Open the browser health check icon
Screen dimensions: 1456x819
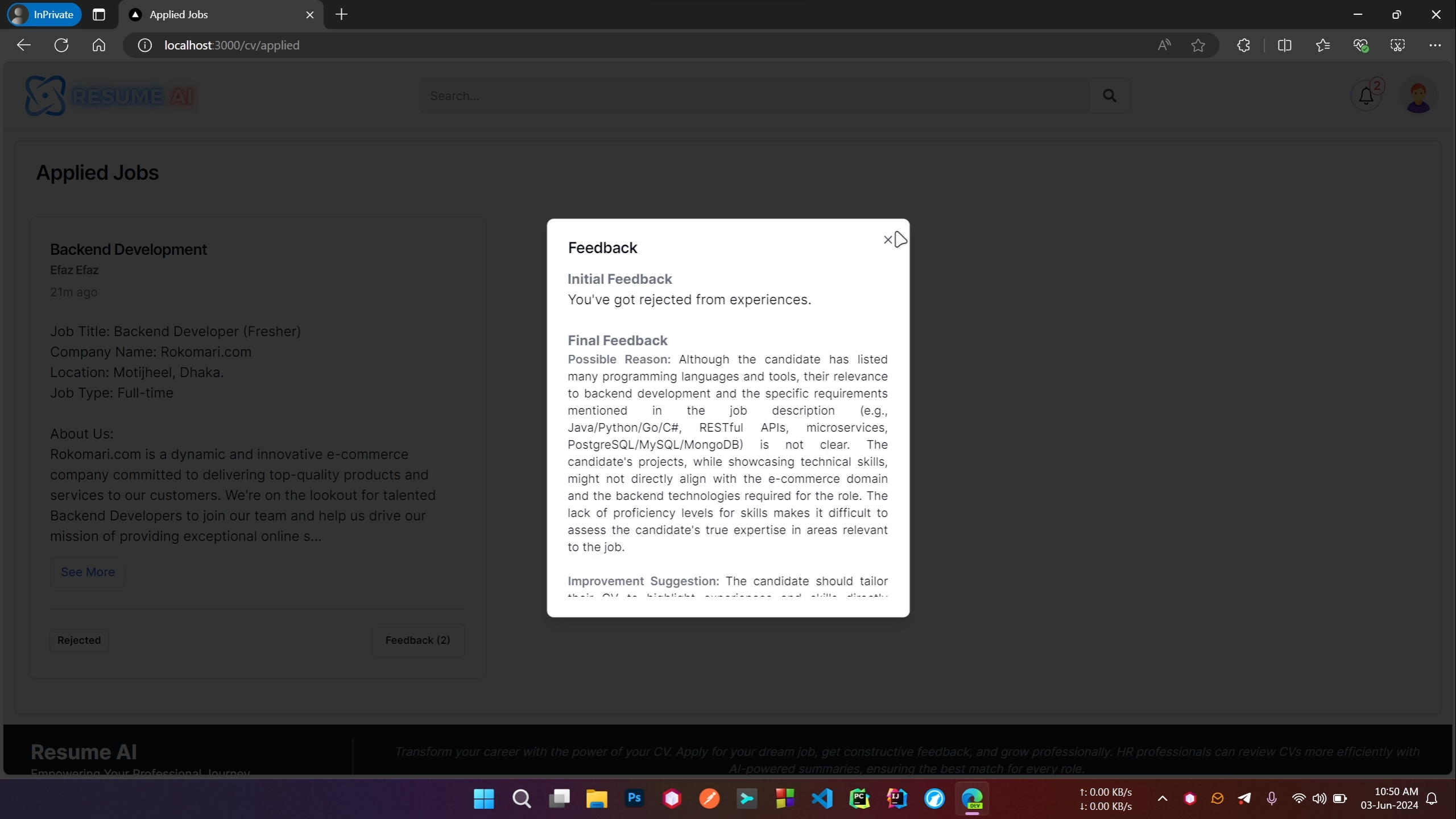click(x=1361, y=45)
